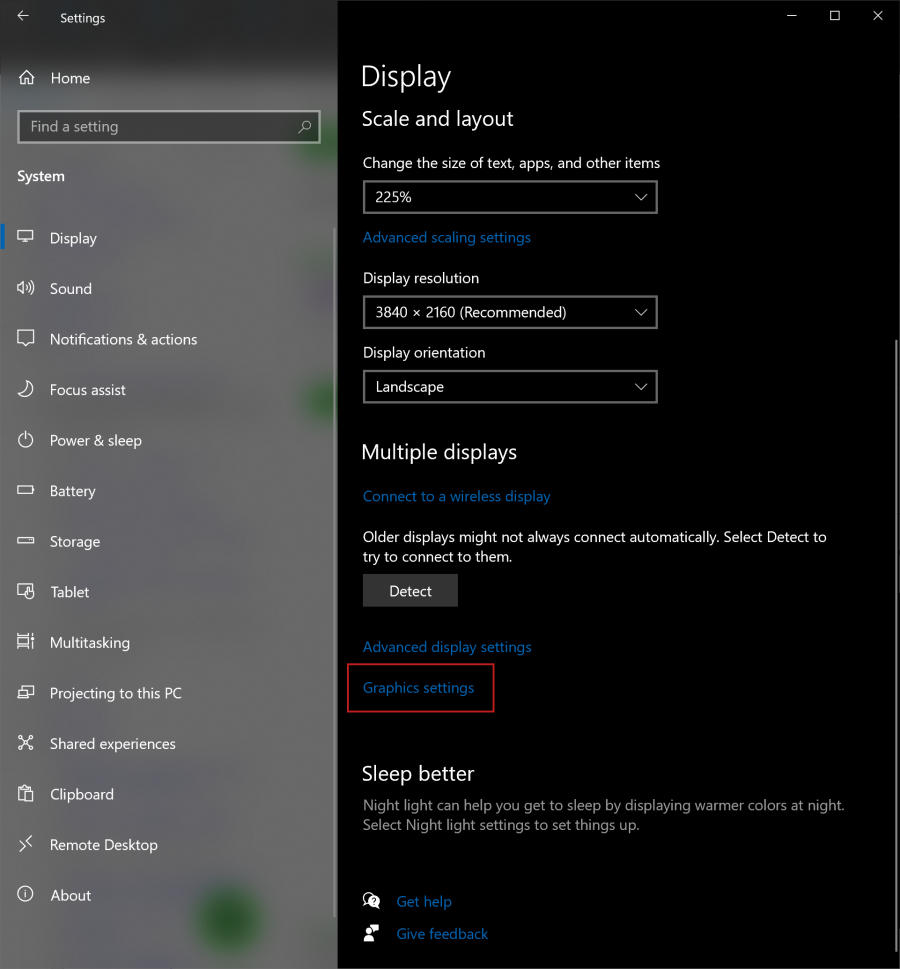
Task: Open Advanced scaling settings link
Action: tap(446, 237)
